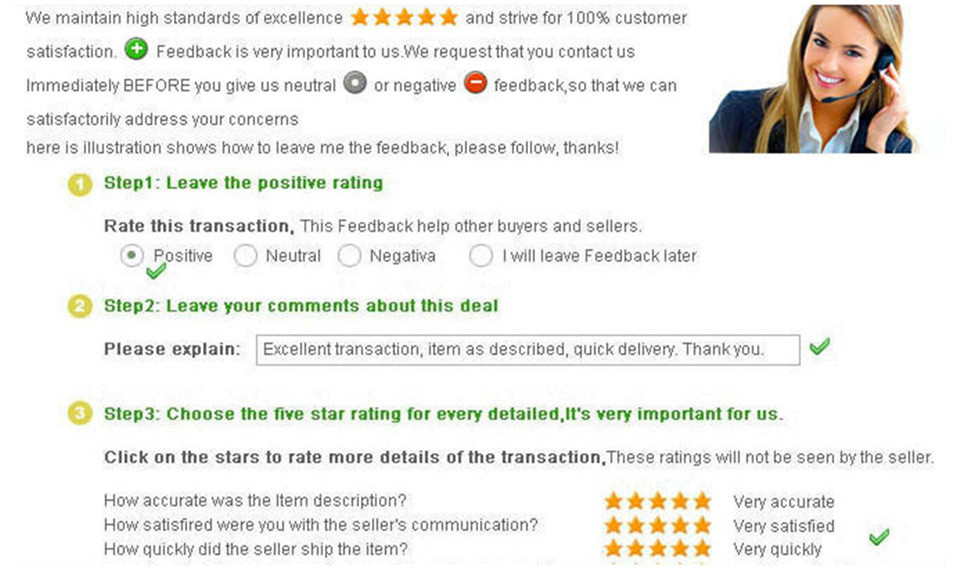This screenshot has height=568, width=960.
Task: Click the green checkmark beside the comment box
Action: [820, 347]
